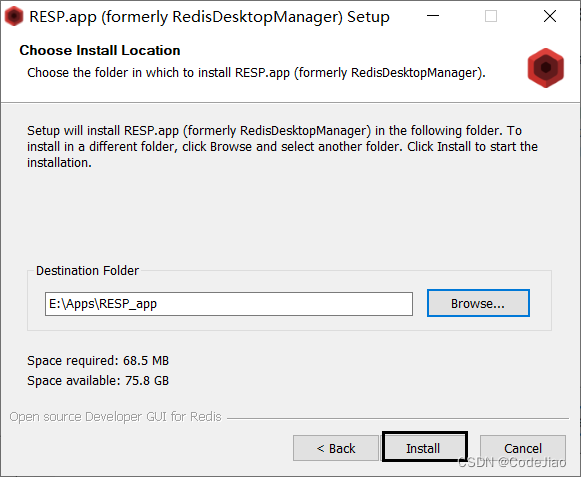Click the RESP.app title bar icon

coord(14,16)
